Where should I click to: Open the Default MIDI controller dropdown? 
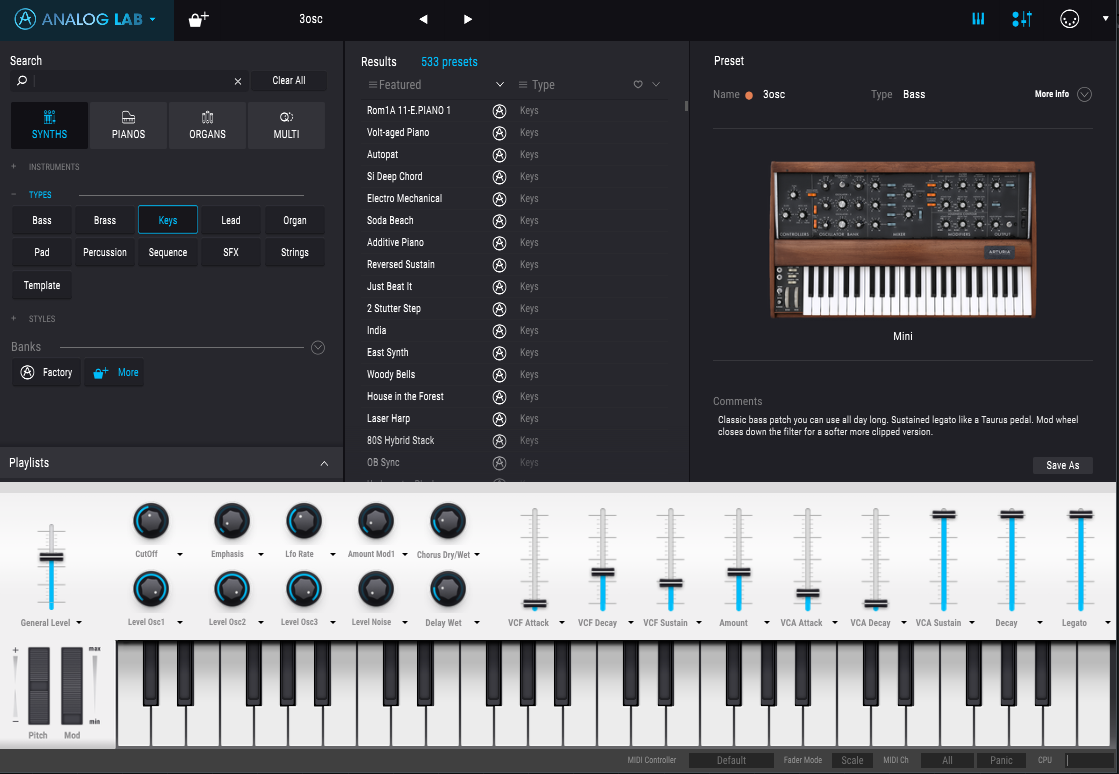pyautogui.click(x=730, y=760)
